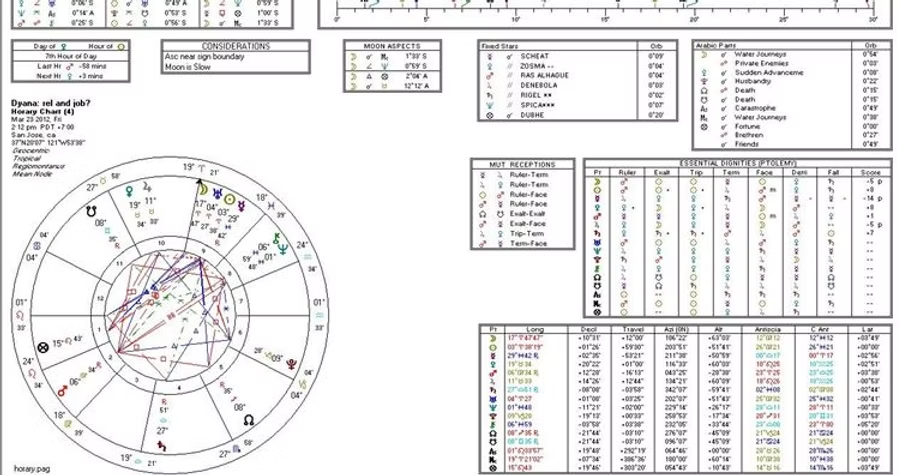Select the 'Friends' Arabic part

pyautogui.click(x=747, y=145)
